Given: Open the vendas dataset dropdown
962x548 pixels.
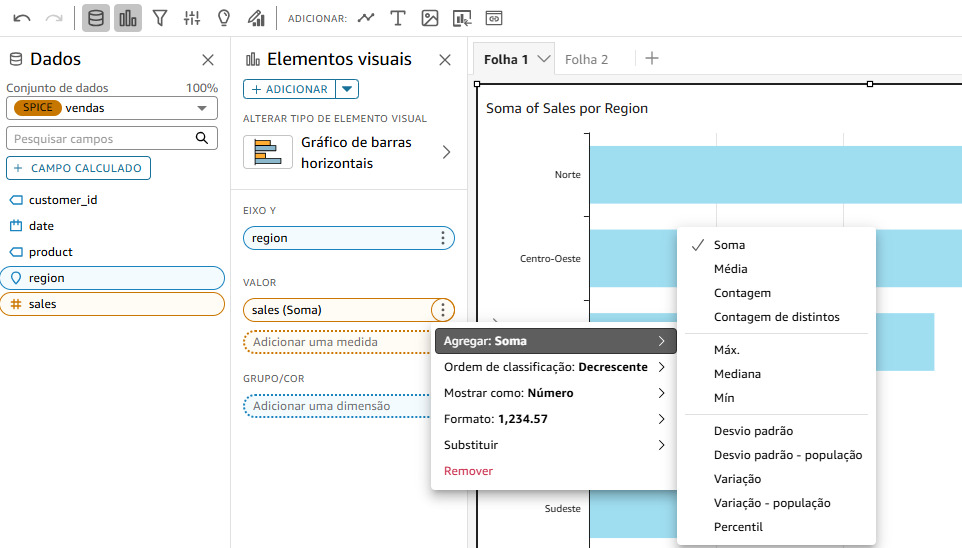Looking at the screenshot, I should pyautogui.click(x=112, y=108).
